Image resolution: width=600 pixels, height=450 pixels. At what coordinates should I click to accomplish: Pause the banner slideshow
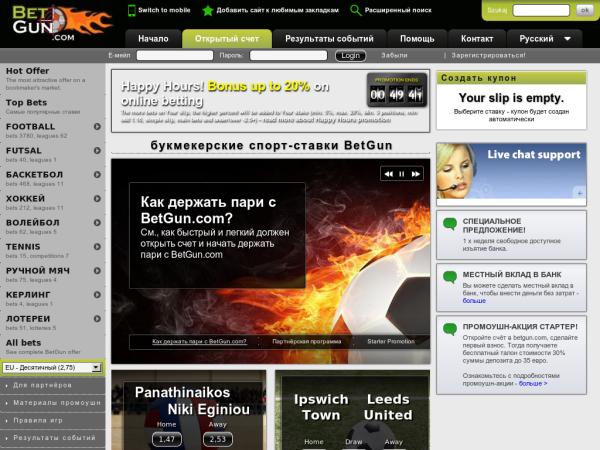point(402,174)
